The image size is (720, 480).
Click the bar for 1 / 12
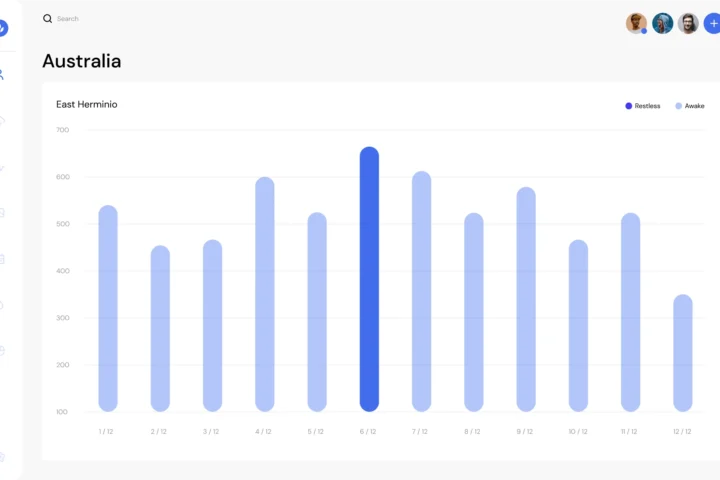point(108,308)
